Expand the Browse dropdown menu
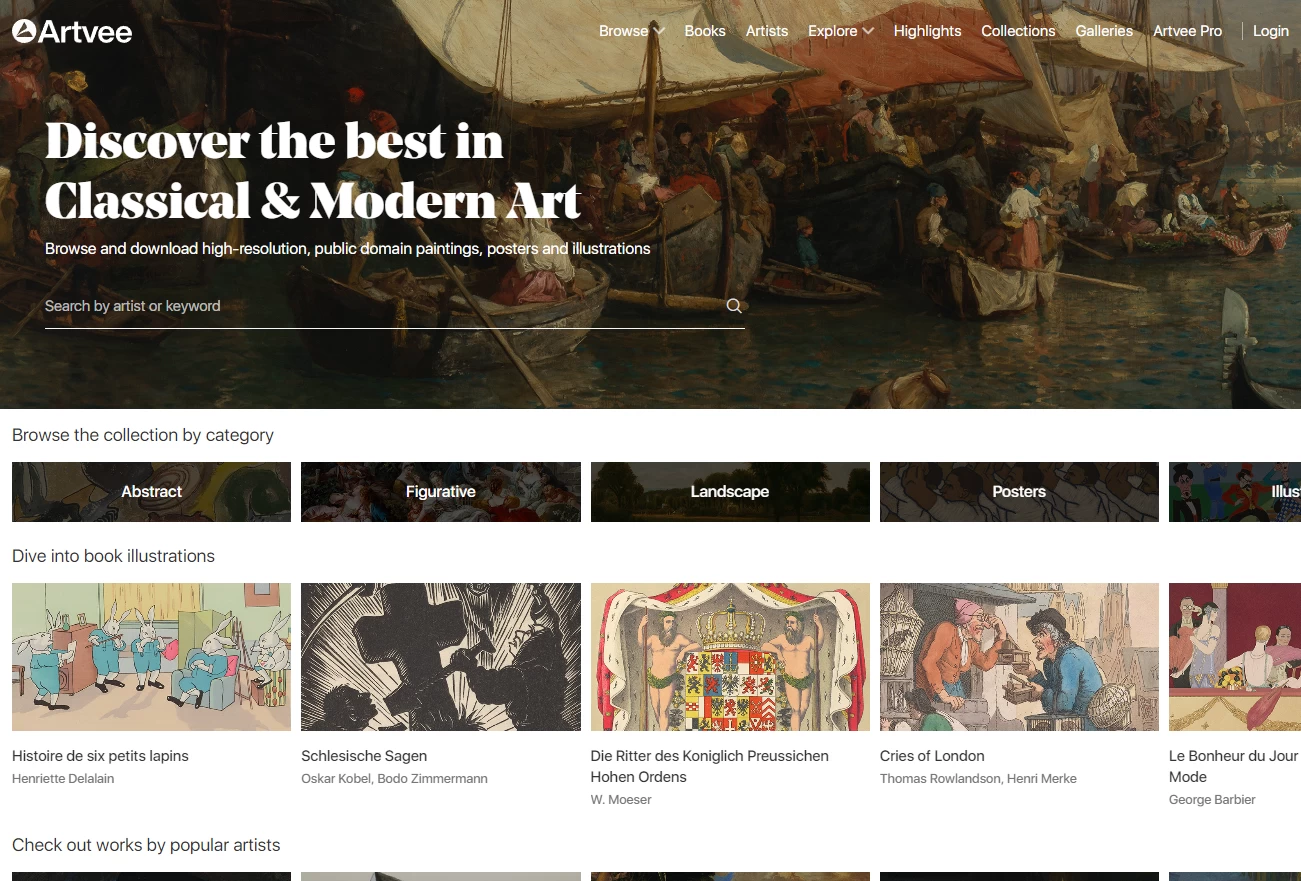 coord(632,31)
